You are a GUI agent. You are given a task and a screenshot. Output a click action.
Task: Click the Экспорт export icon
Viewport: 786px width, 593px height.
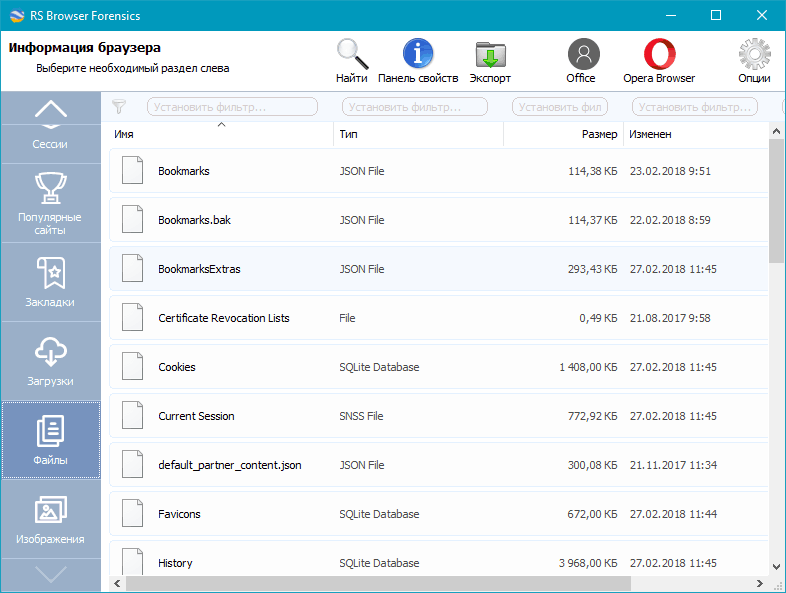click(490, 61)
